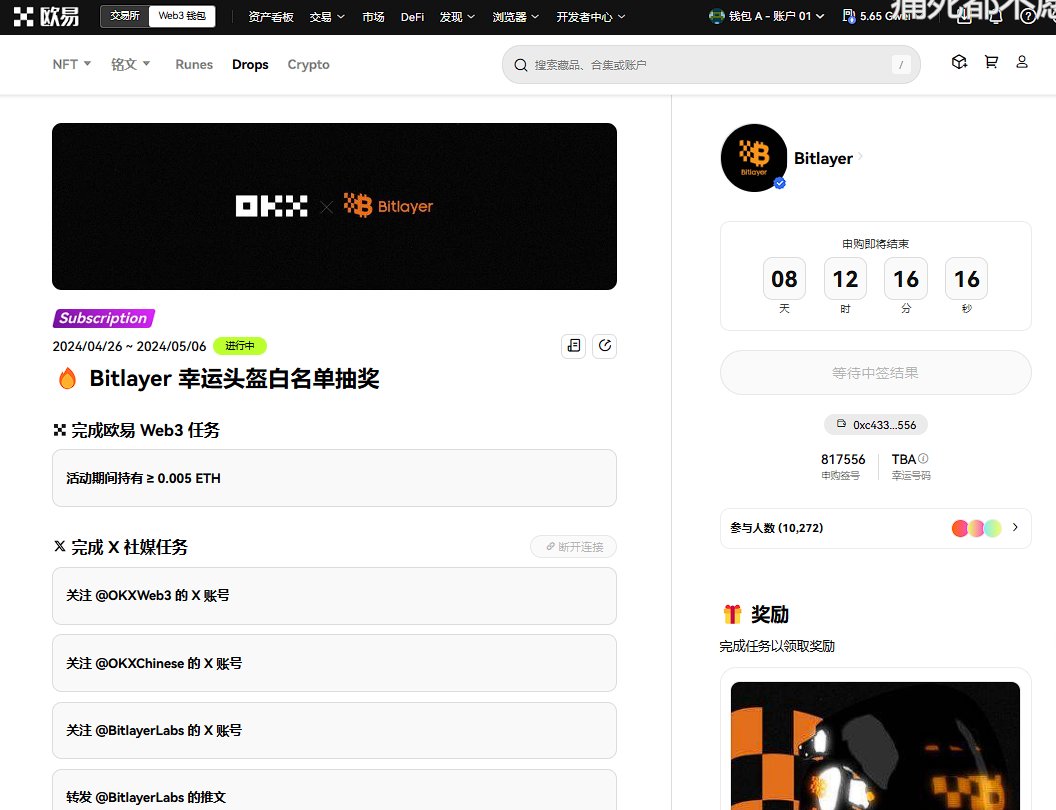Expand the NFT dropdown

pyautogui.click(x=71, y=64)
